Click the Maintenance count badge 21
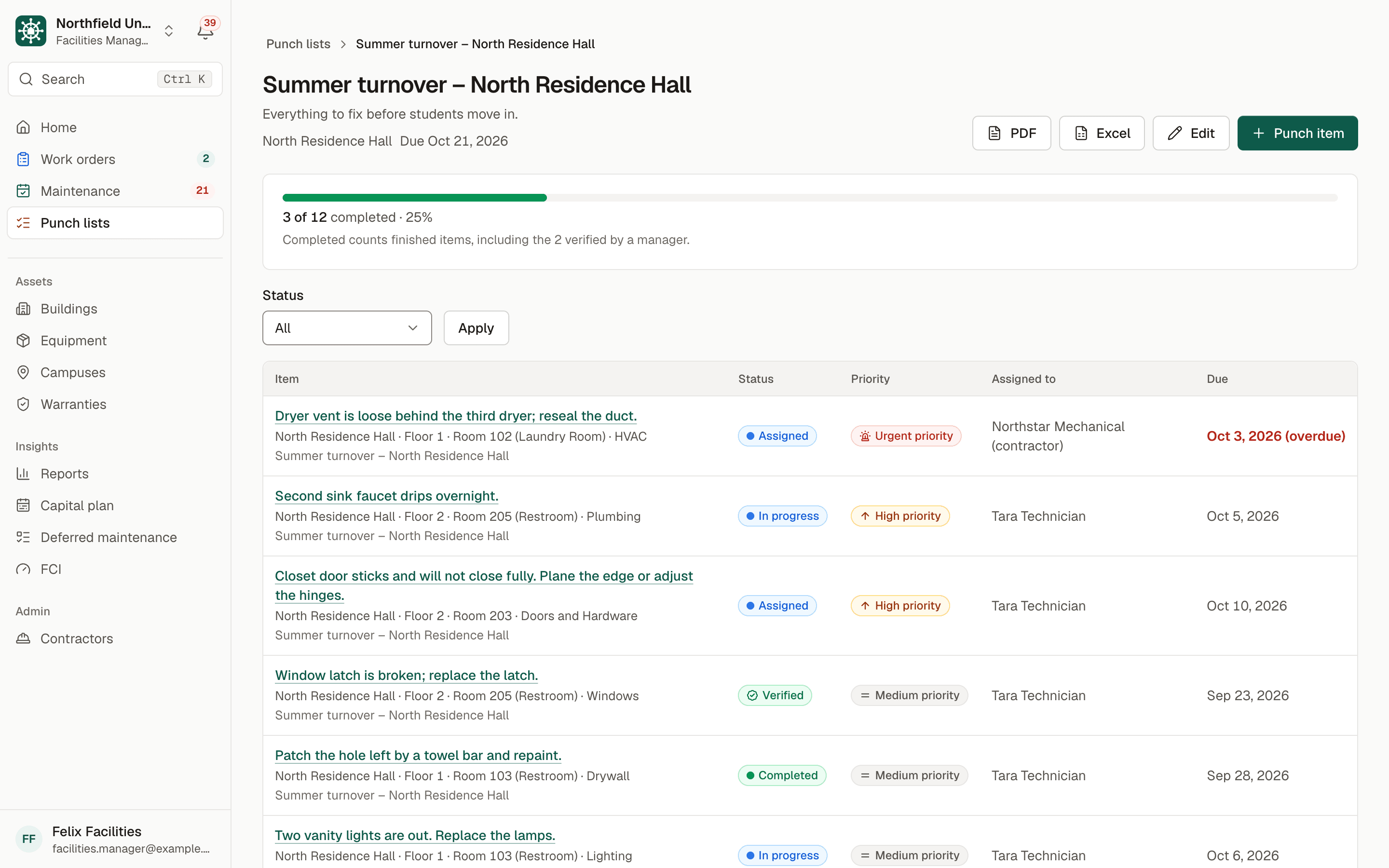The width and height of the screenshot is (1389, 868). (202, 190)
